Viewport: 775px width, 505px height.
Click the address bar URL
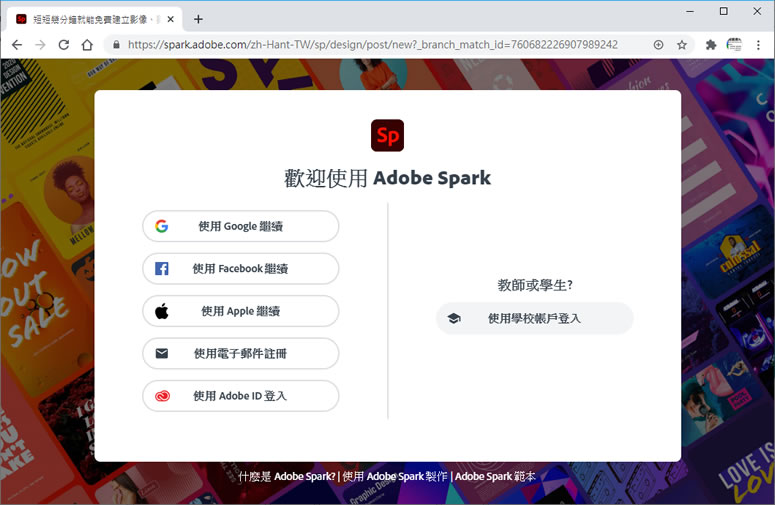pos(373,44)
